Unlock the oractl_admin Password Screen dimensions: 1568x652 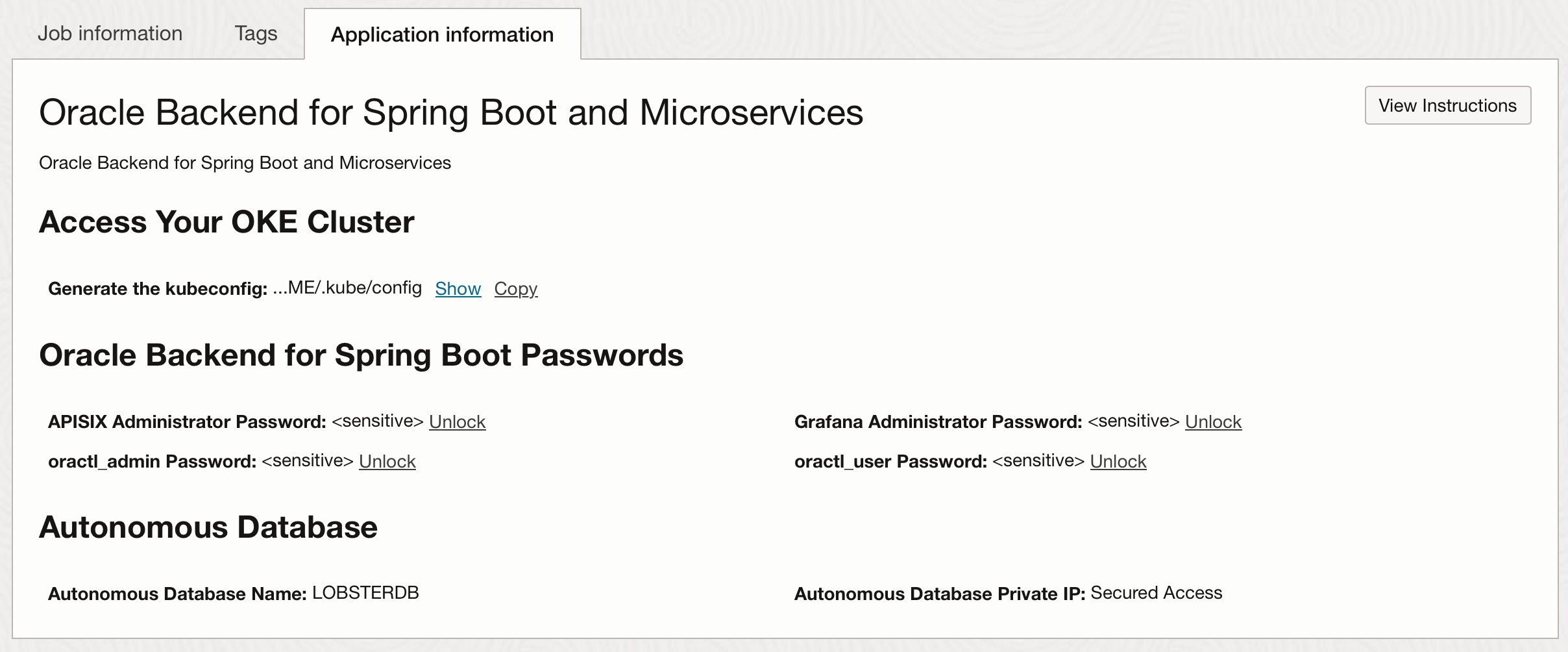(387, 462)
